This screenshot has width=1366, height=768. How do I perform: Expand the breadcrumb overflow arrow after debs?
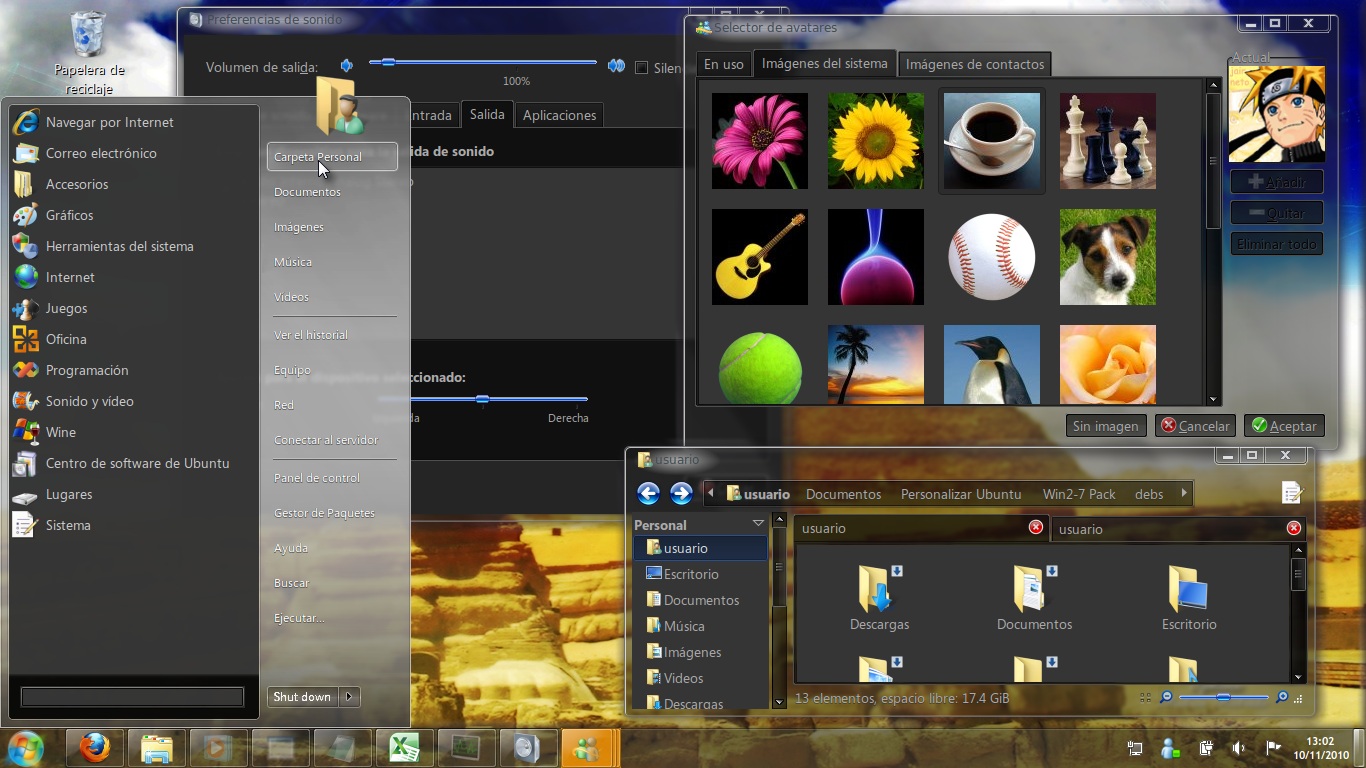click(x=1184, y=493)
